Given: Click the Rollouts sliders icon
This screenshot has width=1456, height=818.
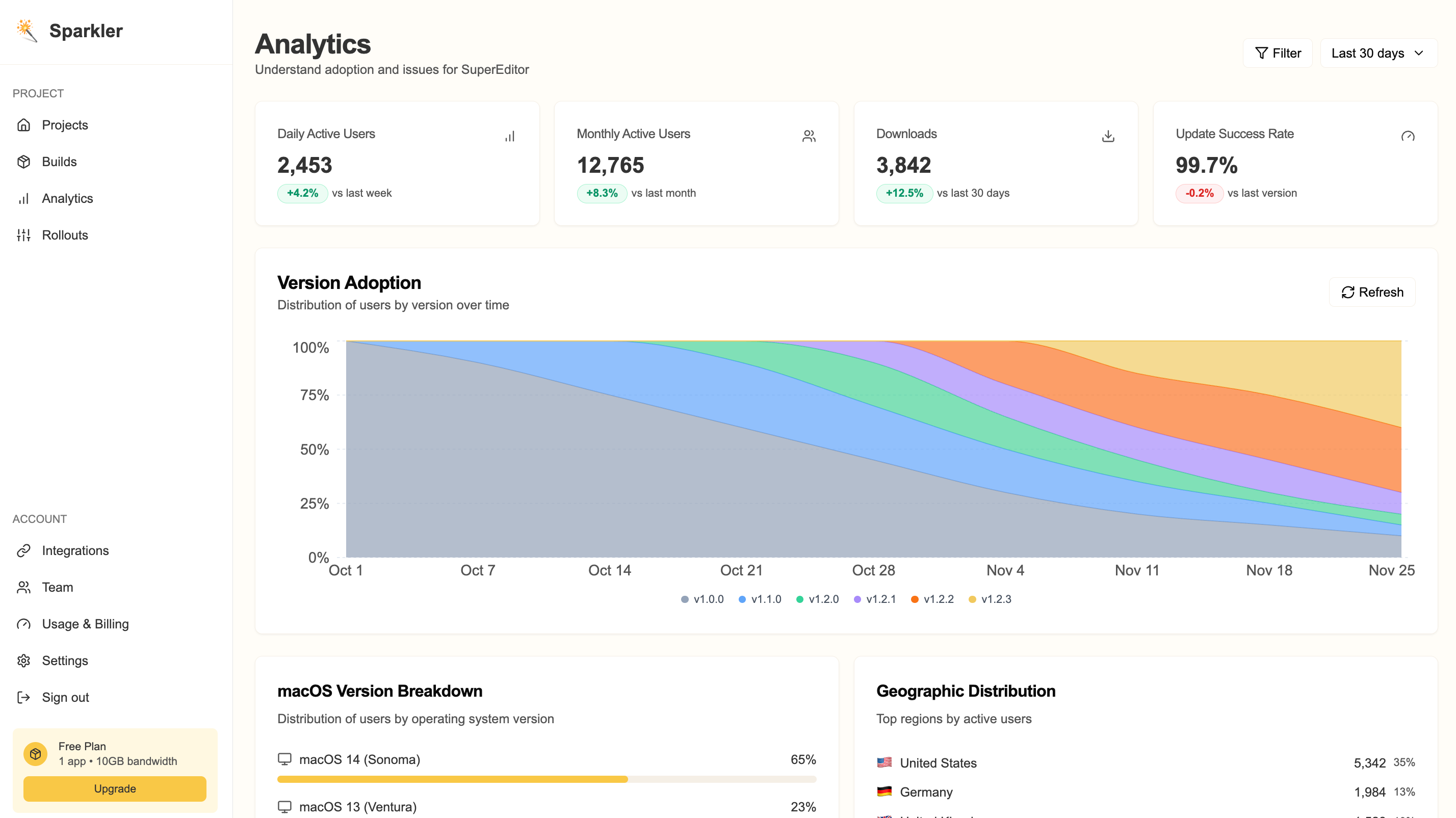Looking at the screenshot, I should [x=24, y=235].
